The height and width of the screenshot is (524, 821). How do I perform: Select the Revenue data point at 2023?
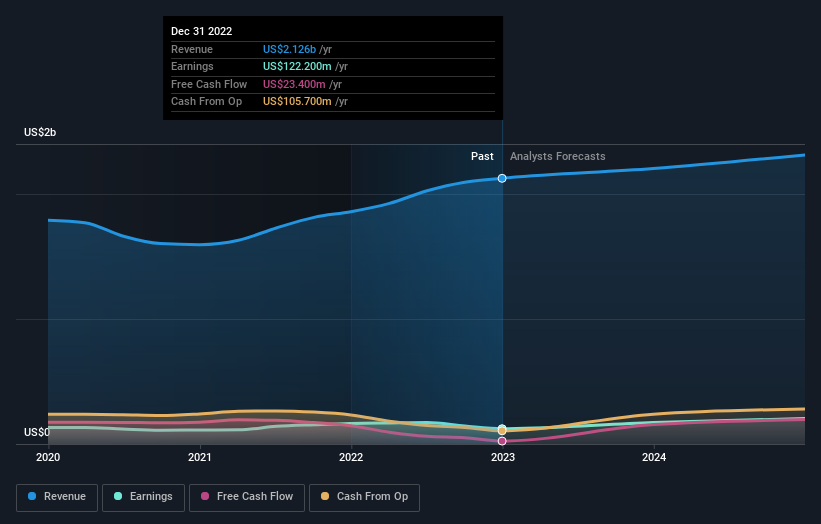pyautogui.click(x=502, y=179)
